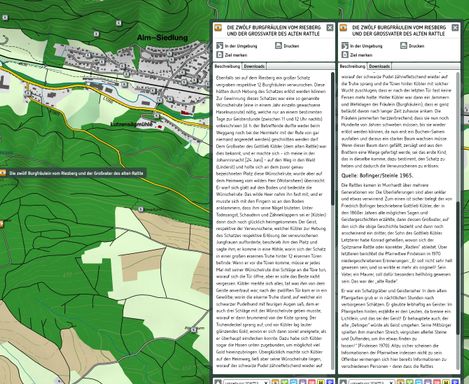Click 'Drucken' printer icon in right panel
Image resolution: width=469 pixels, height=384 pixels.
404,46
